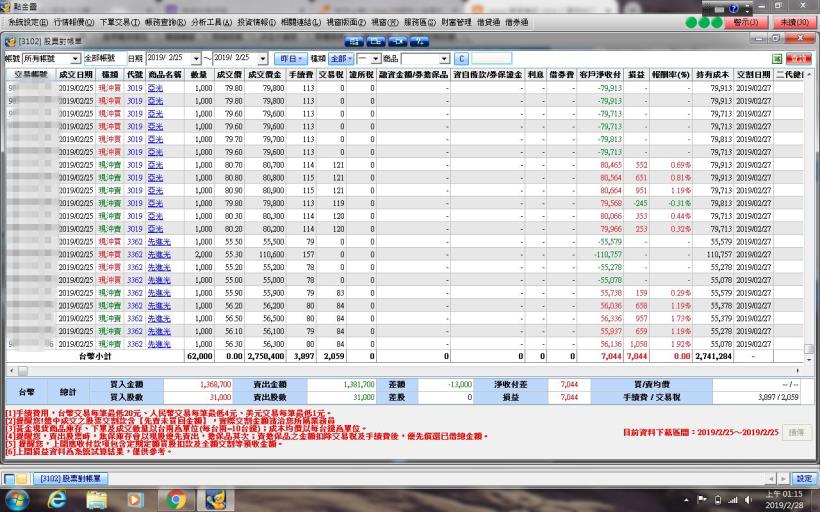Switch to Chrome in the taskbar
This screenshot has height=512, width=820.
(176, 500)
